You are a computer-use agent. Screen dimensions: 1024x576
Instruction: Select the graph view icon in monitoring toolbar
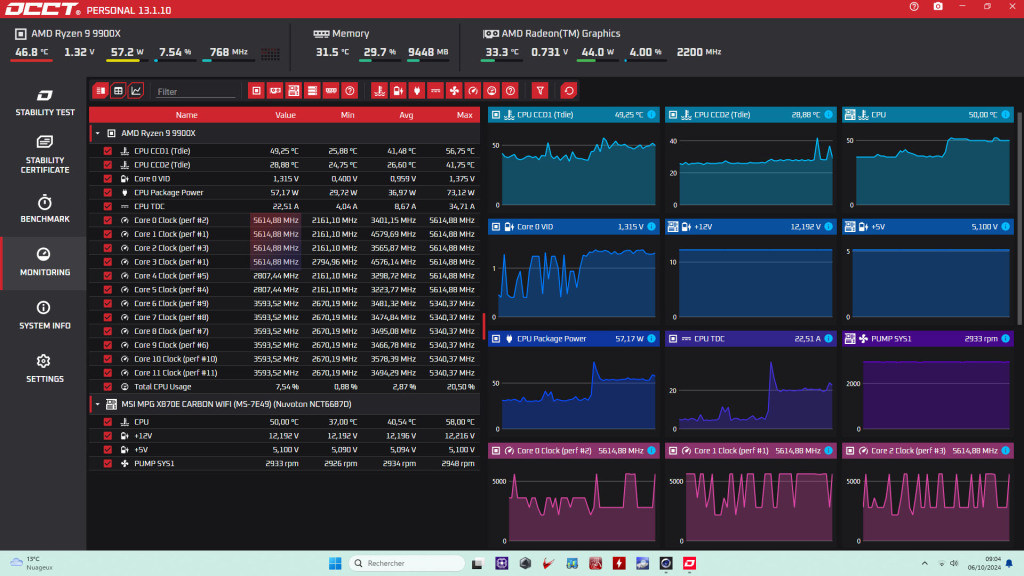click(136, 91)
